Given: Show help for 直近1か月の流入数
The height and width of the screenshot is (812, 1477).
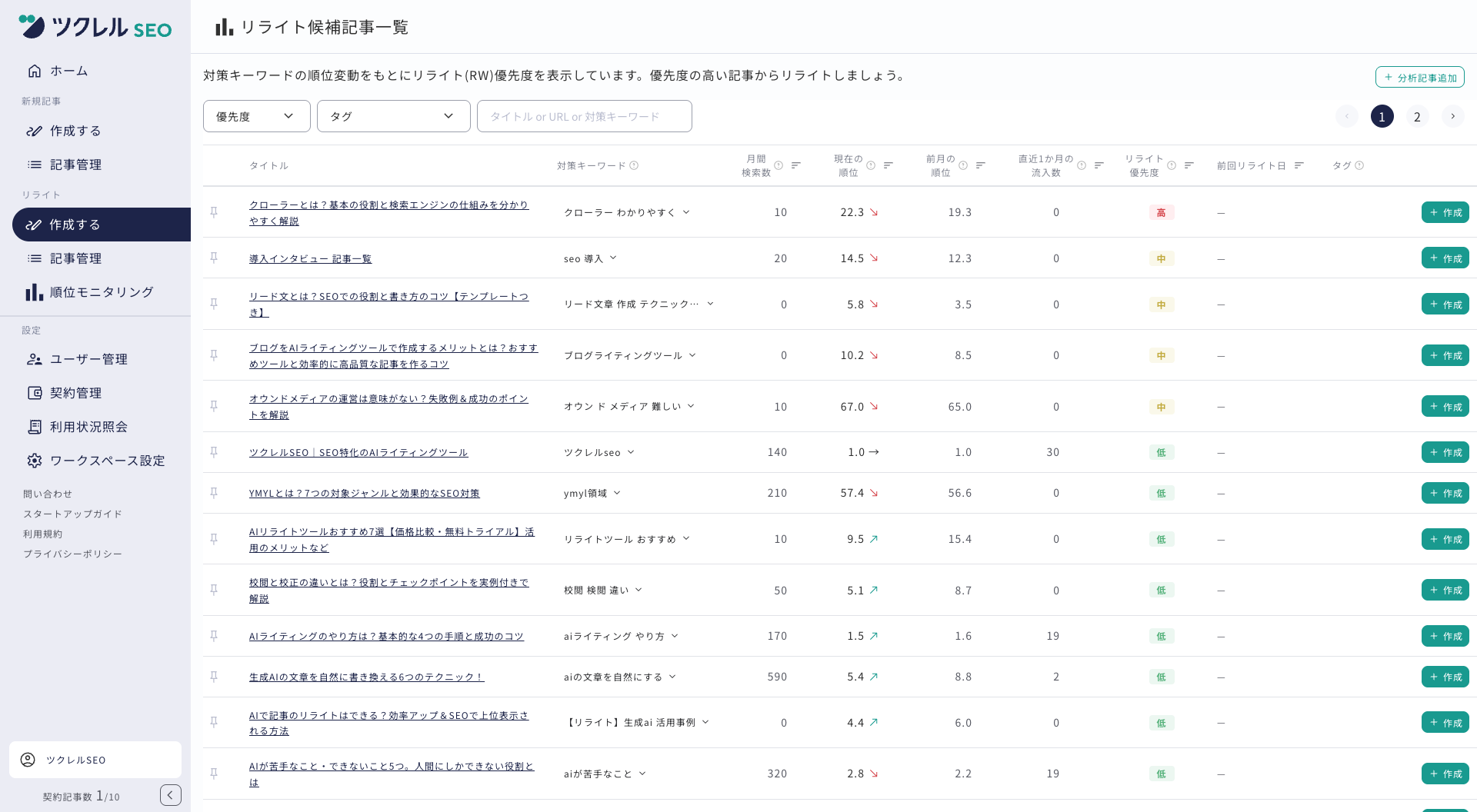Looking at the screenshot, I should pos(1082,165).
